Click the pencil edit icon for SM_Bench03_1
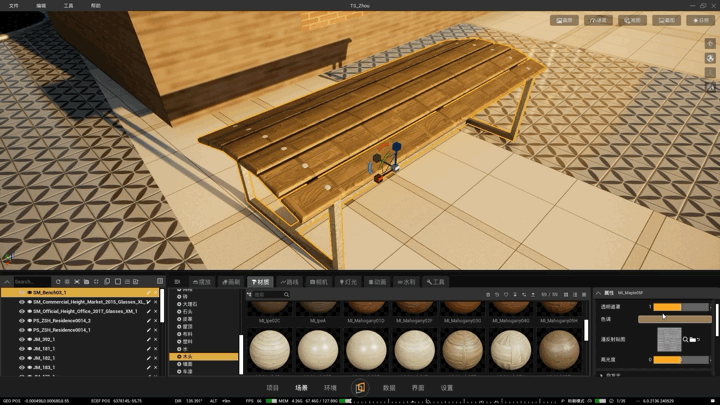The height and width of the screenshot is (405, 720). (148, 292)
